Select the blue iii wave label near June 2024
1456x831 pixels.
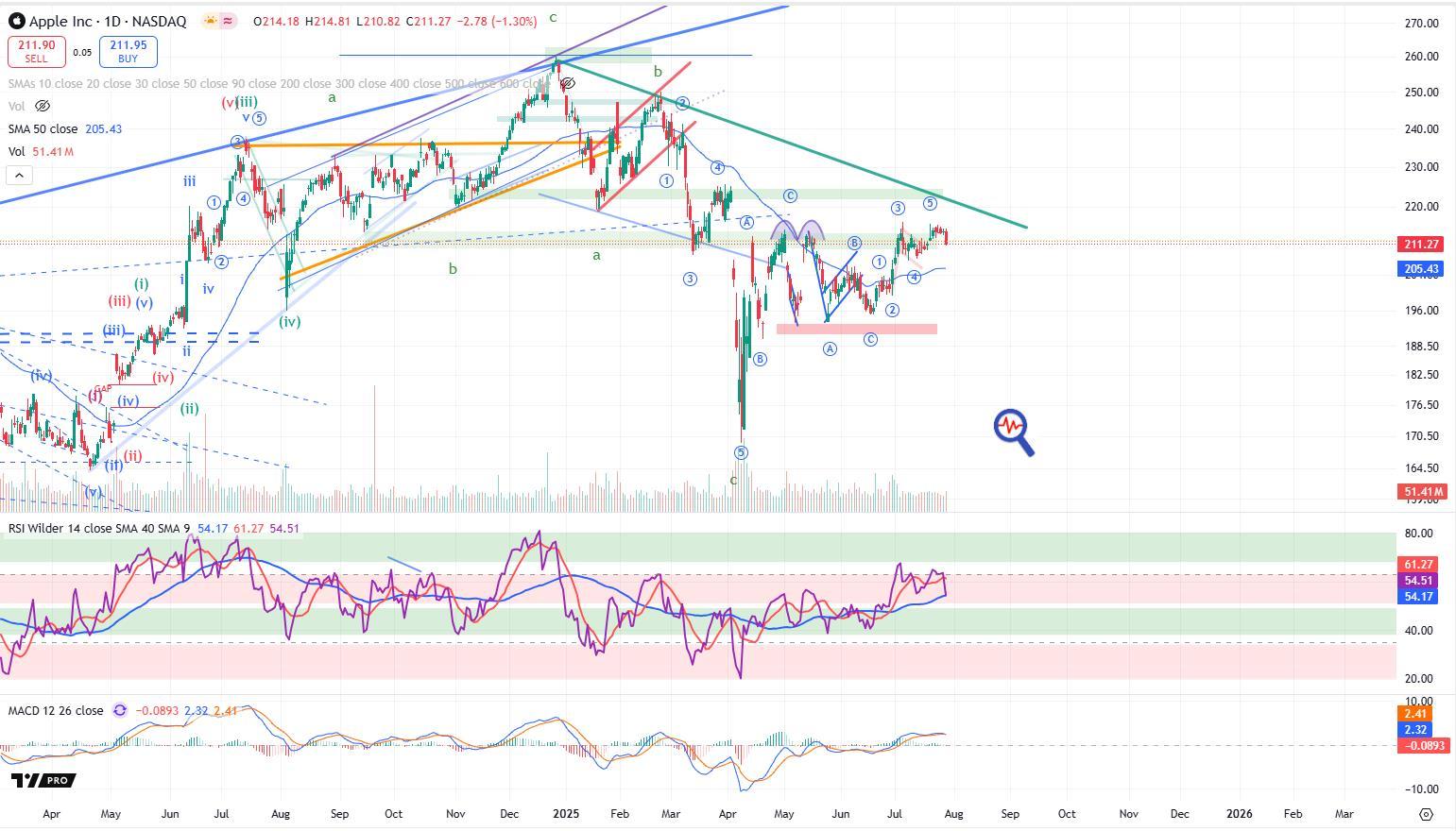coord(189,180)
